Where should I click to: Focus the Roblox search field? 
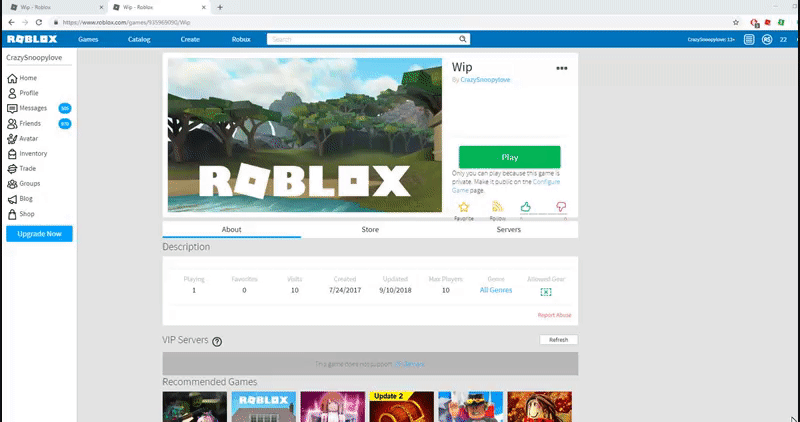point(362,39)
